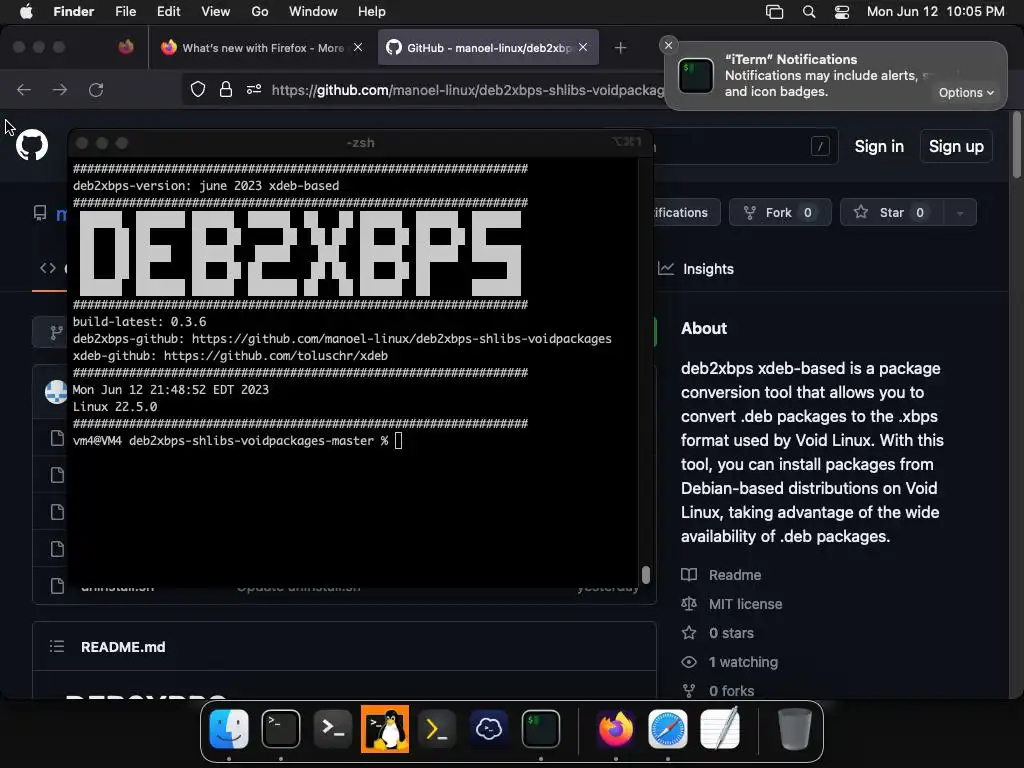
Task: Open Finder from the Dock
Action: click(229, 728)
